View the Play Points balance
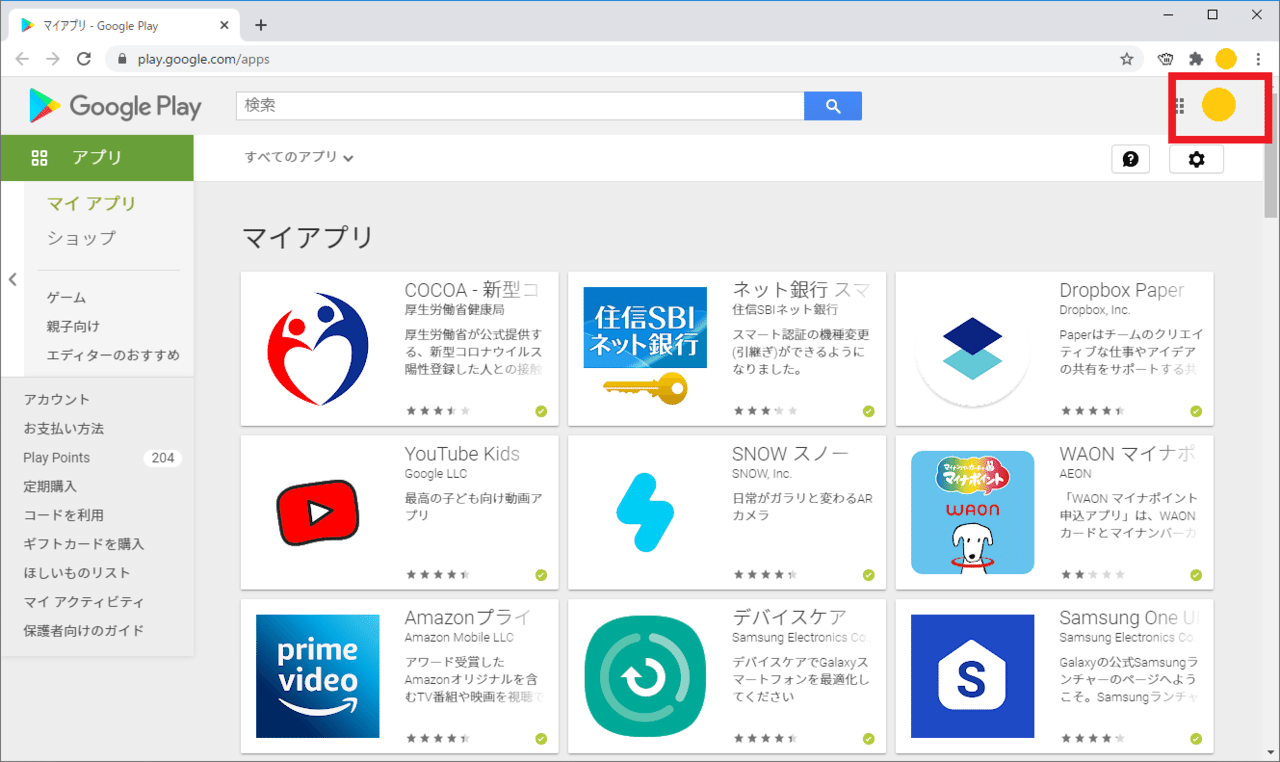 click(56, 457)
